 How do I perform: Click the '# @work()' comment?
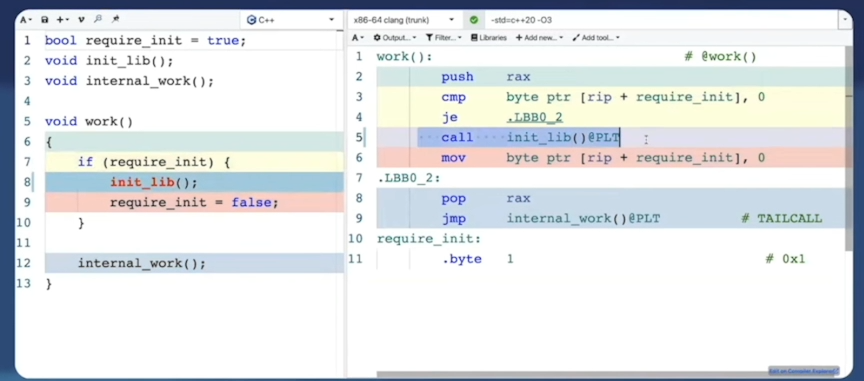(x=720, y=57)
